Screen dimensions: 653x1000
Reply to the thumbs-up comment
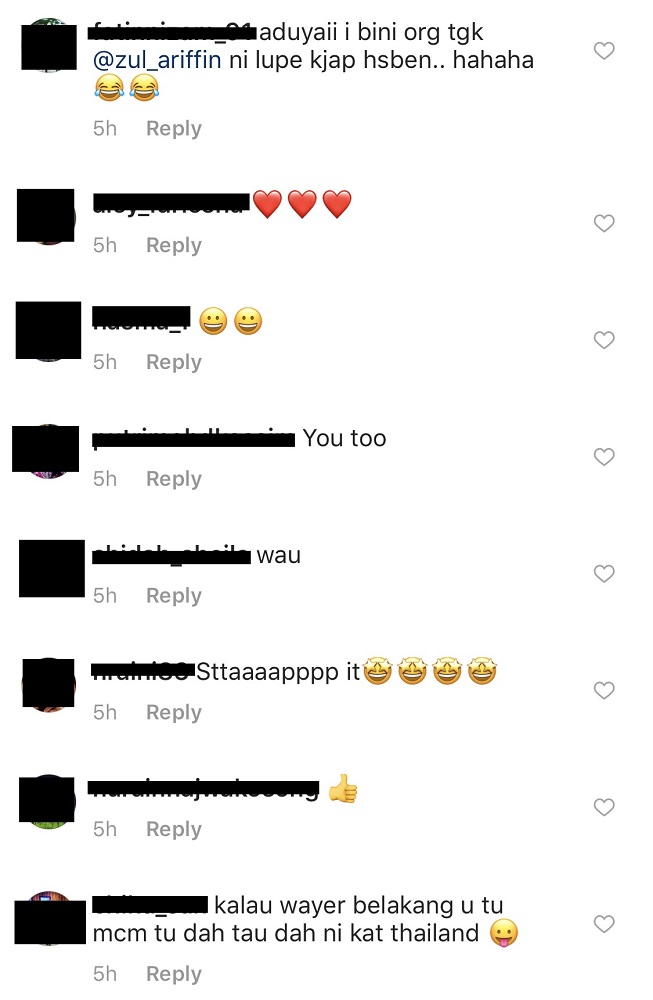tap(173, 828)
